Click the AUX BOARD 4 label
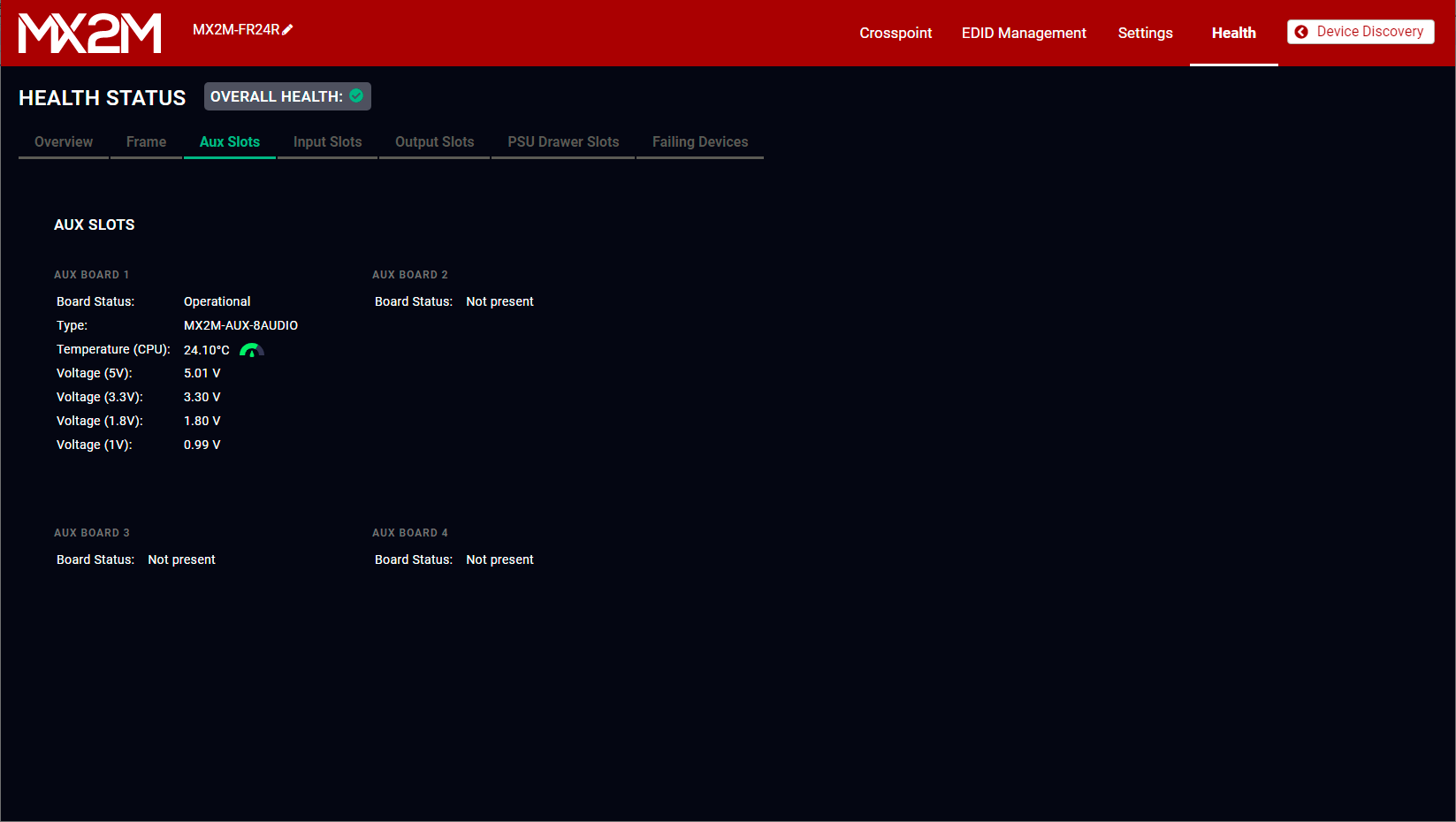1456x822 pixels. tap(409, 533)
